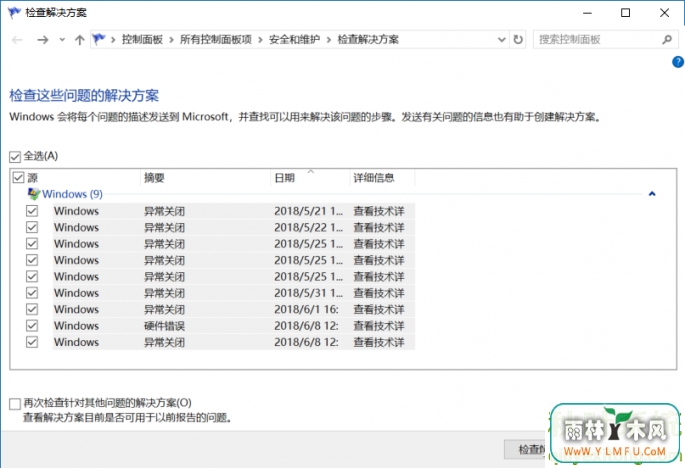685x468 pixels.
Task: Open the recent locations dropdown arrow
Action: tap(62, 40)
